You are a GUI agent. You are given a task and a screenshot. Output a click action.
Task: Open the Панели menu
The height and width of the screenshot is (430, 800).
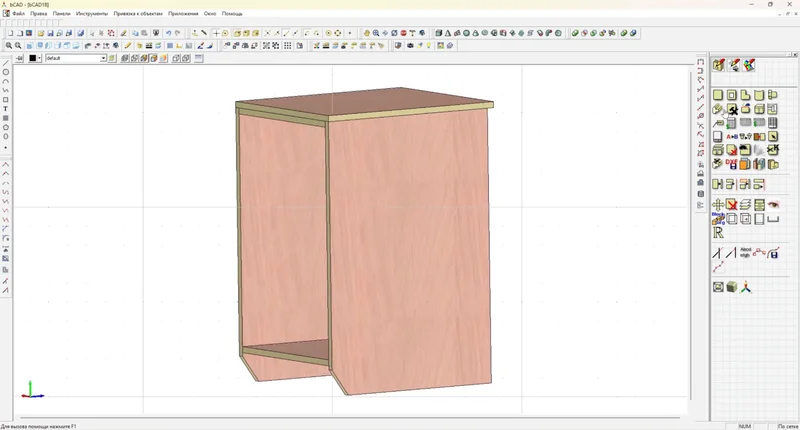click(x=62, y=14)
